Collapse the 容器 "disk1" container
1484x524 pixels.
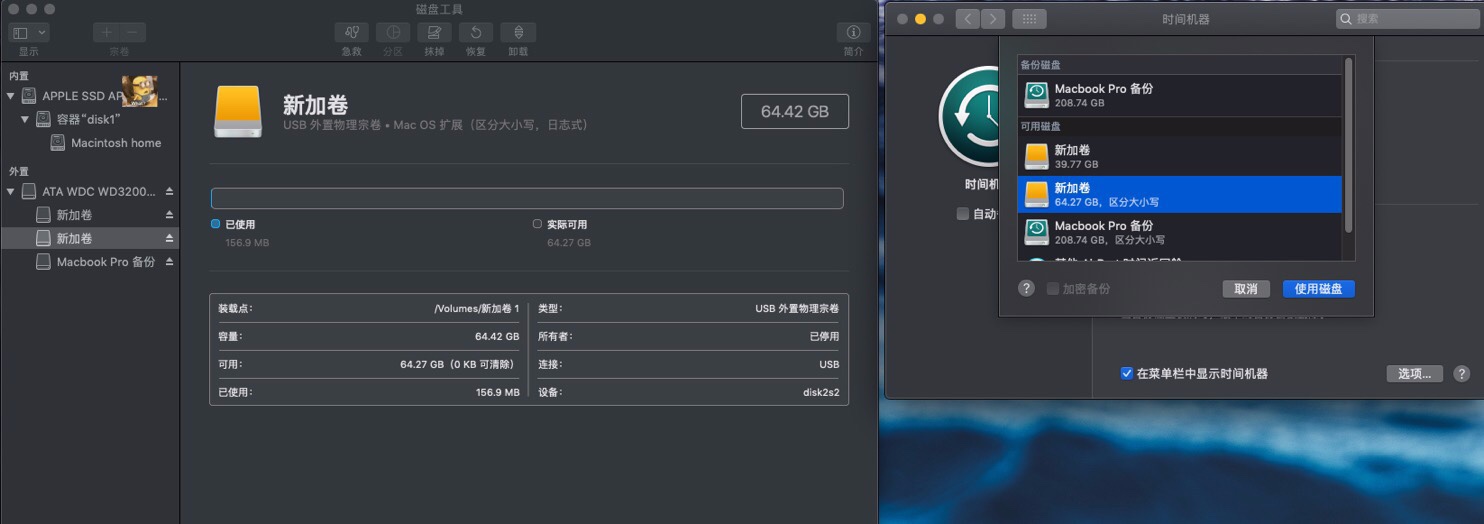tap(25, 120)
